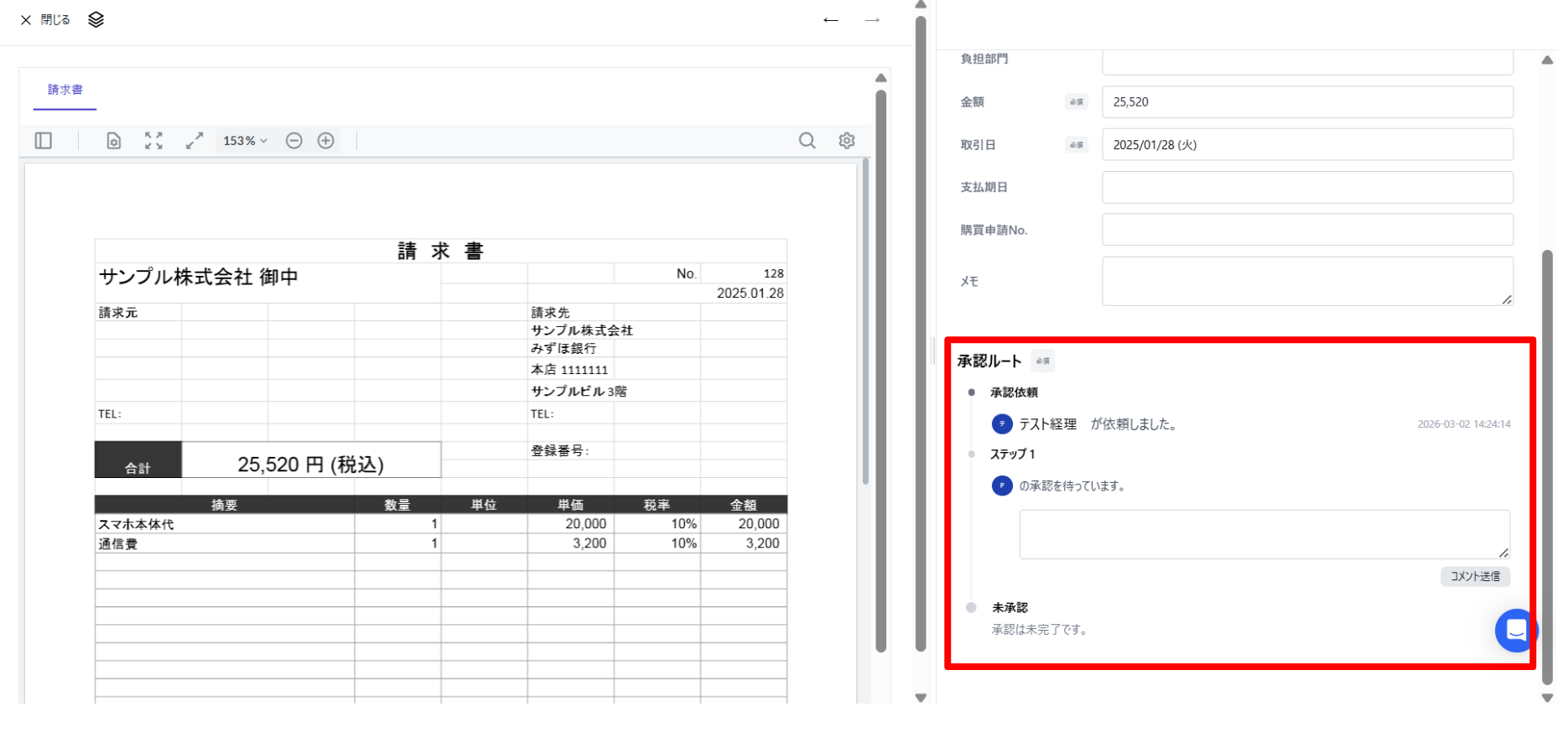Click the fullscreen expand arrows icon
1568x743 pixels.
[195, 141]
